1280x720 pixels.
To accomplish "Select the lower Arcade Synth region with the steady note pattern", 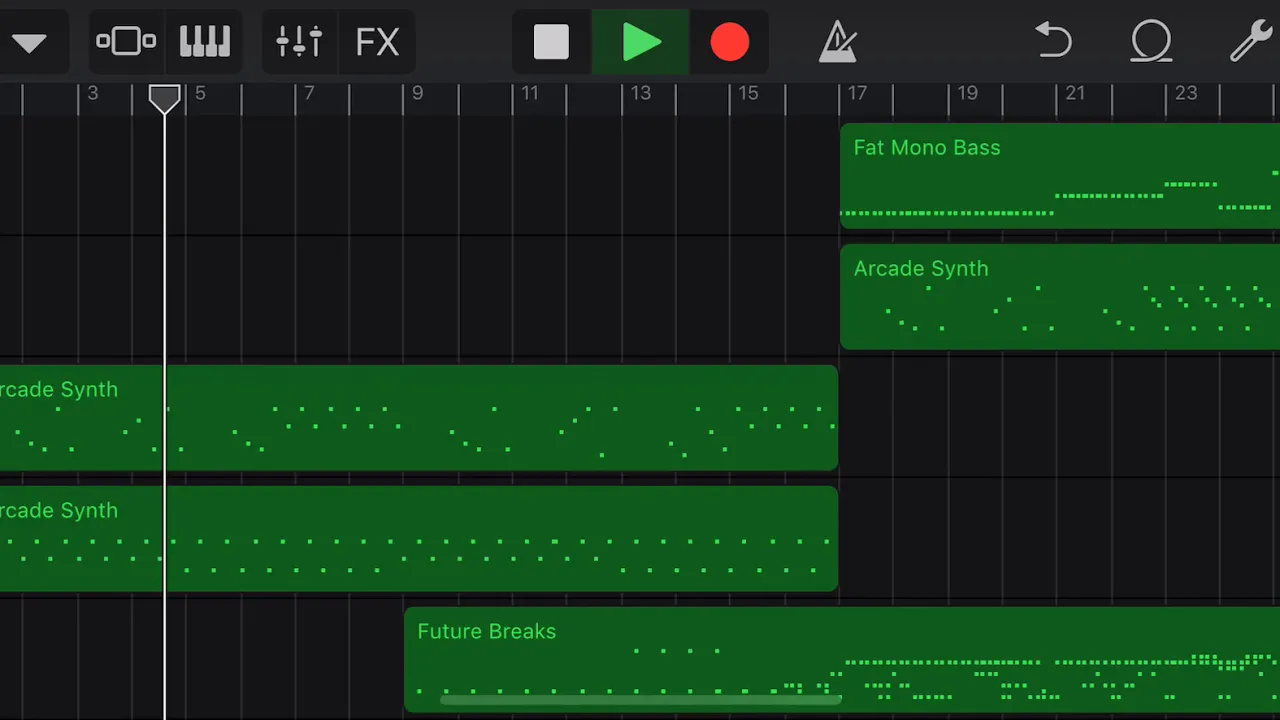I will pos(418,539).
